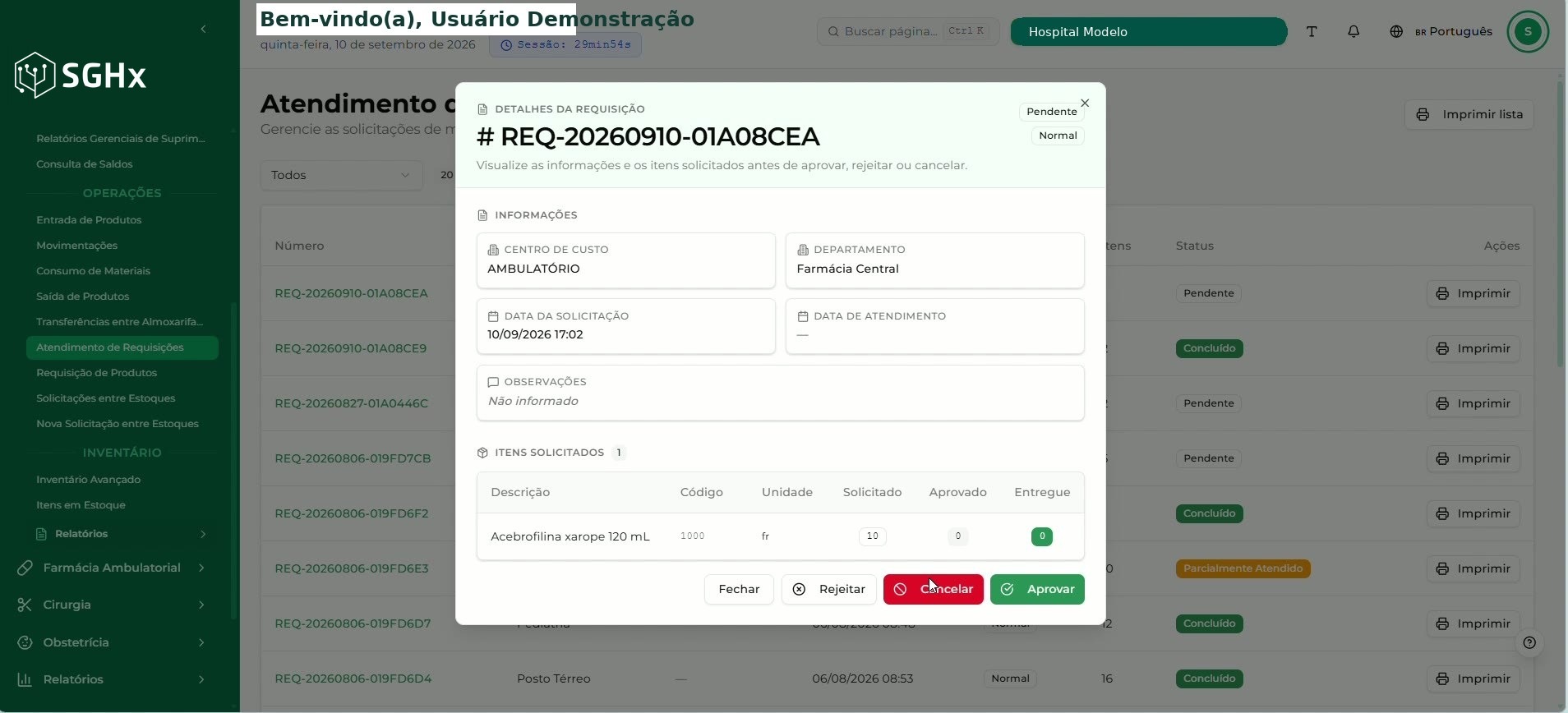Open the Hospital Modelo selector
1568x713 pixels.
pos(1148,31)
